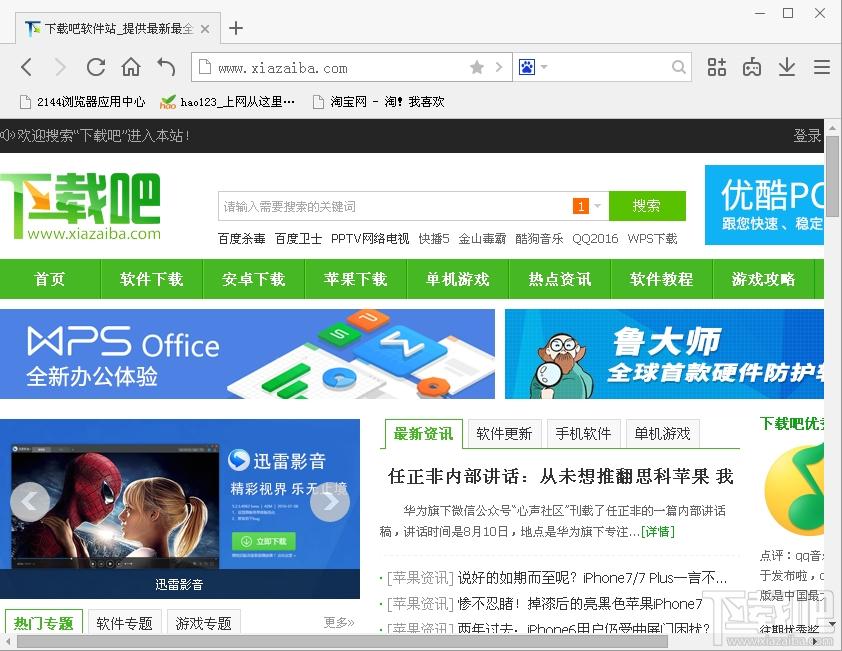Go back with the browser back arrow
Image resolution: width=842 pixels, height=651 pixels.
[26, 67]
